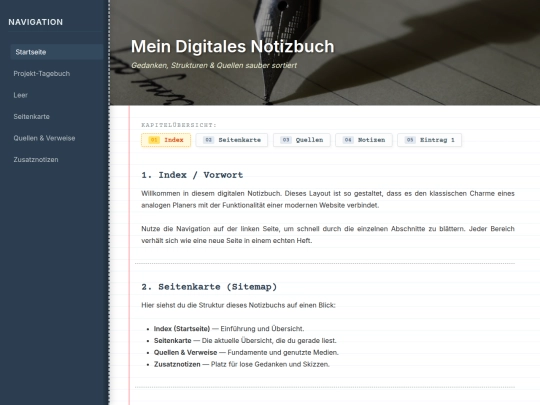Click the list item 'Quellen & Verweise — Fundamente'
This screenshot has width=540, height=405.
click(246, 352)
